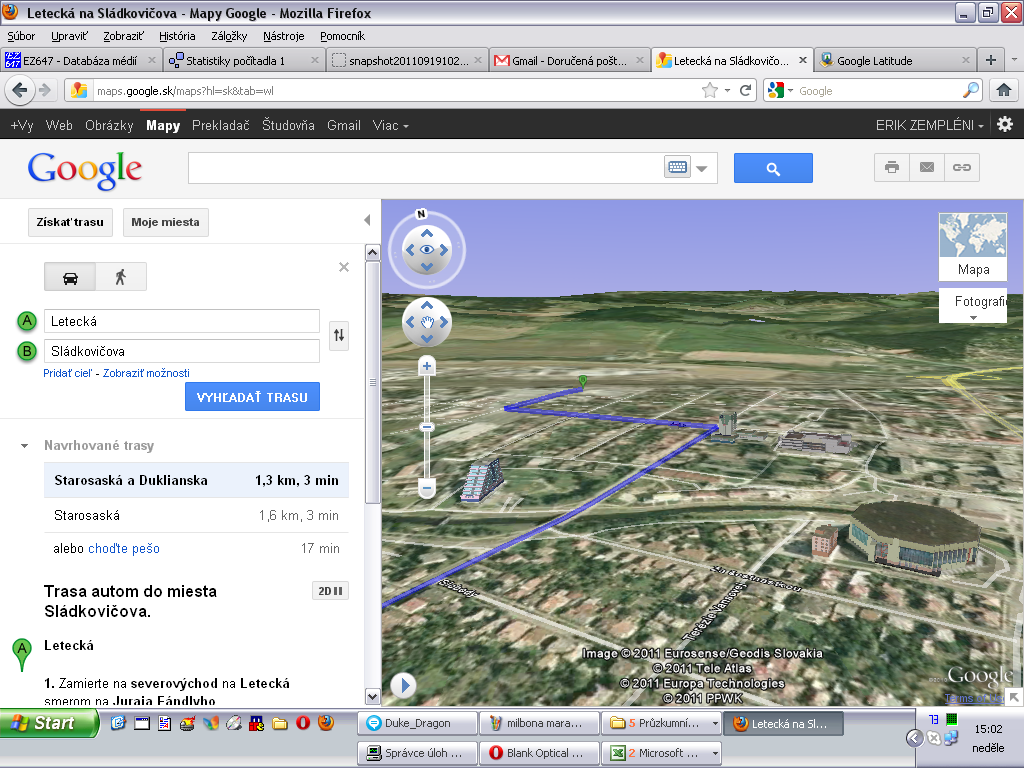Select driving directions car mode
1024x768 pixels.
[70, 277]
